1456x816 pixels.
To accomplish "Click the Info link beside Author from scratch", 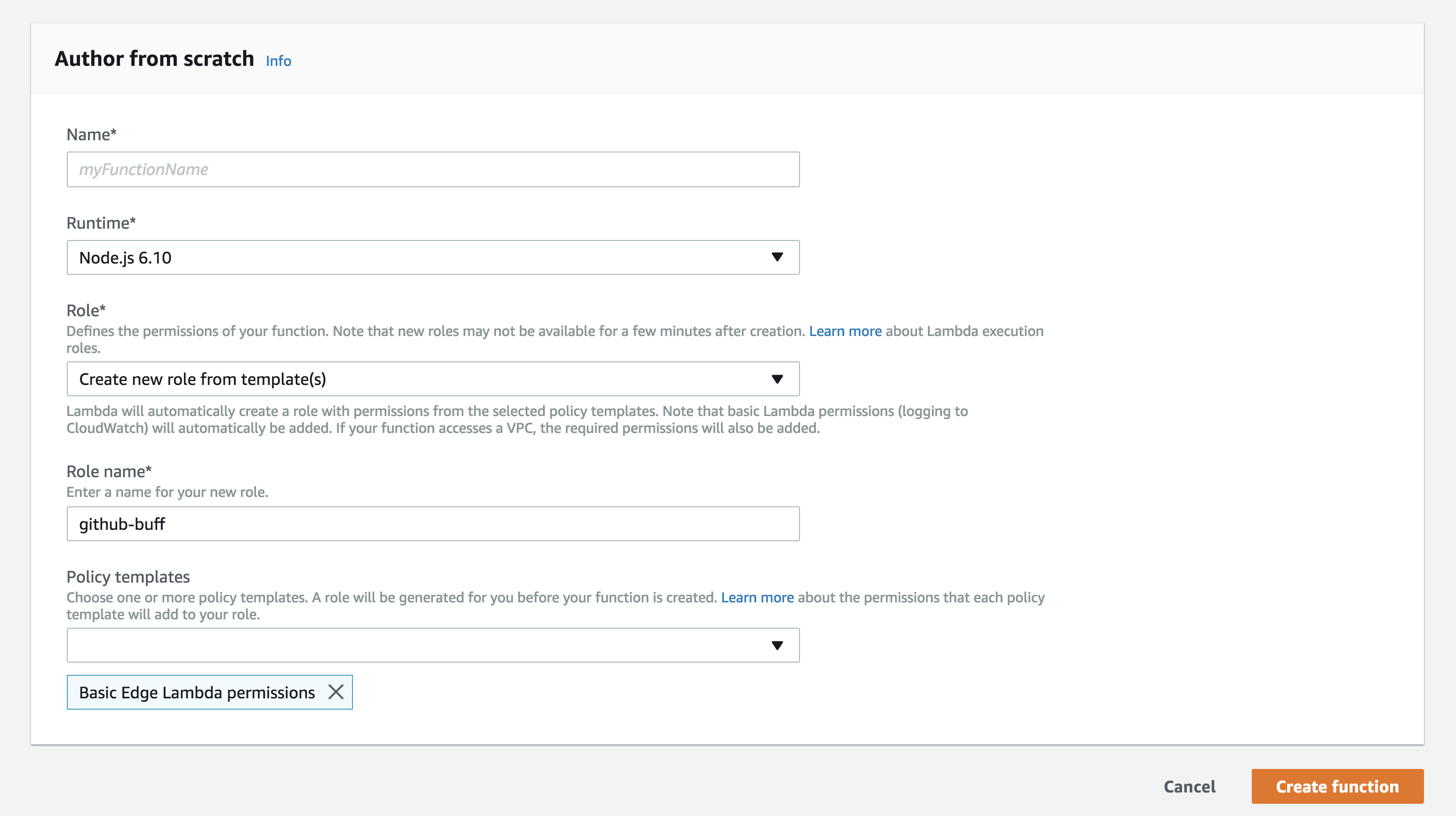I will [x=279, y=61].
